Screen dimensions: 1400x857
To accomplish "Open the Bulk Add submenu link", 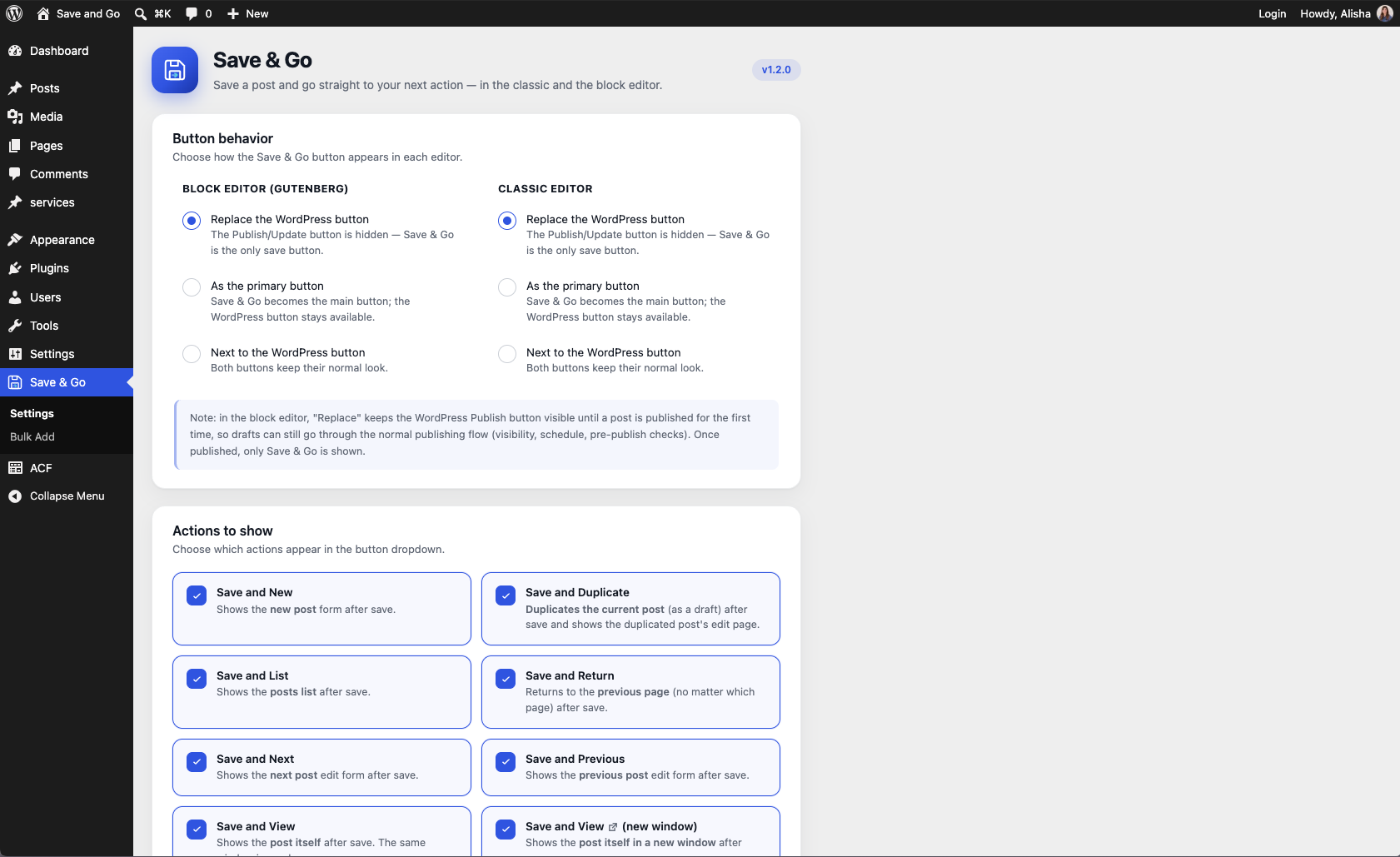I will click(x=32, y=436).
